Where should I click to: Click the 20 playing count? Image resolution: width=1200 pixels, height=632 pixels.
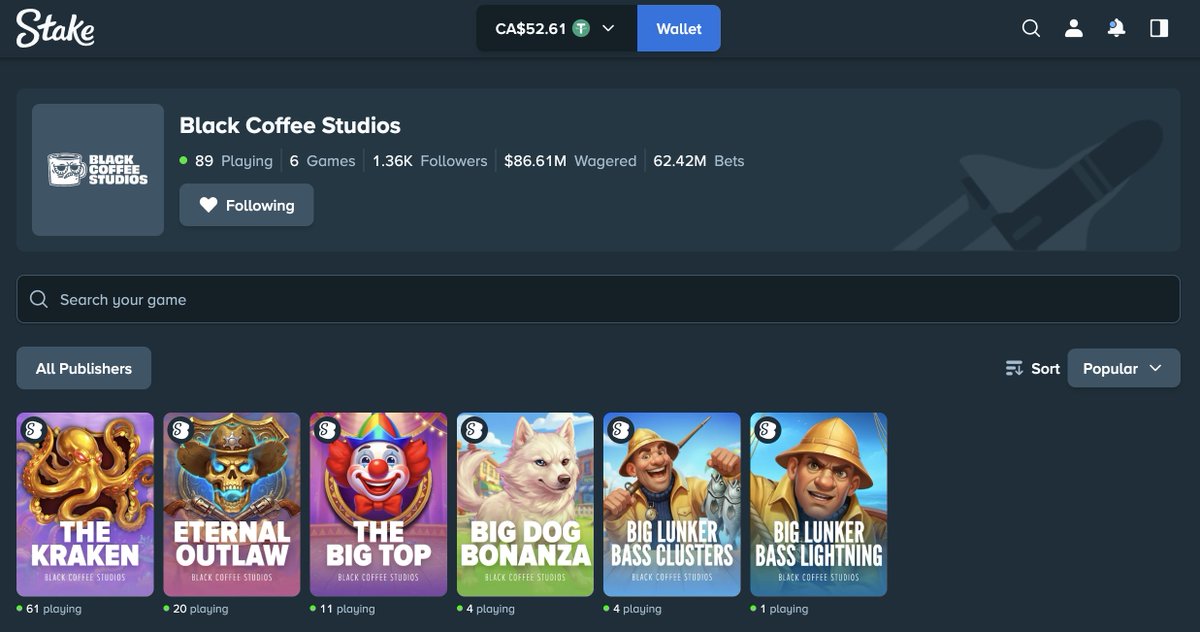(x=196, y=609)
